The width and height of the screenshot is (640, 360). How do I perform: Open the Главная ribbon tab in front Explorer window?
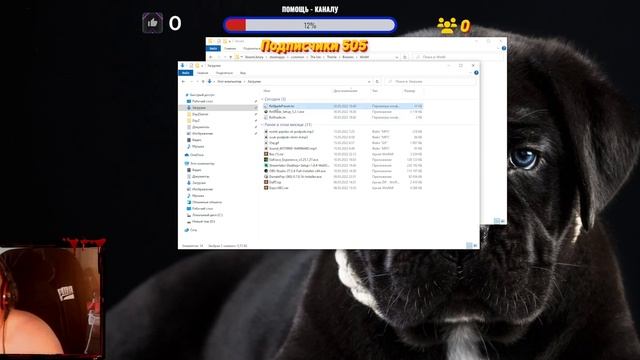(202, 73)
